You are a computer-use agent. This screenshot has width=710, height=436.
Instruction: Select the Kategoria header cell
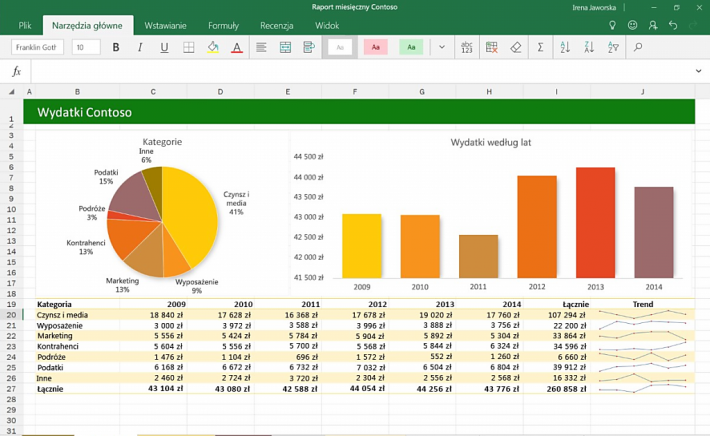tap(77, 304)
